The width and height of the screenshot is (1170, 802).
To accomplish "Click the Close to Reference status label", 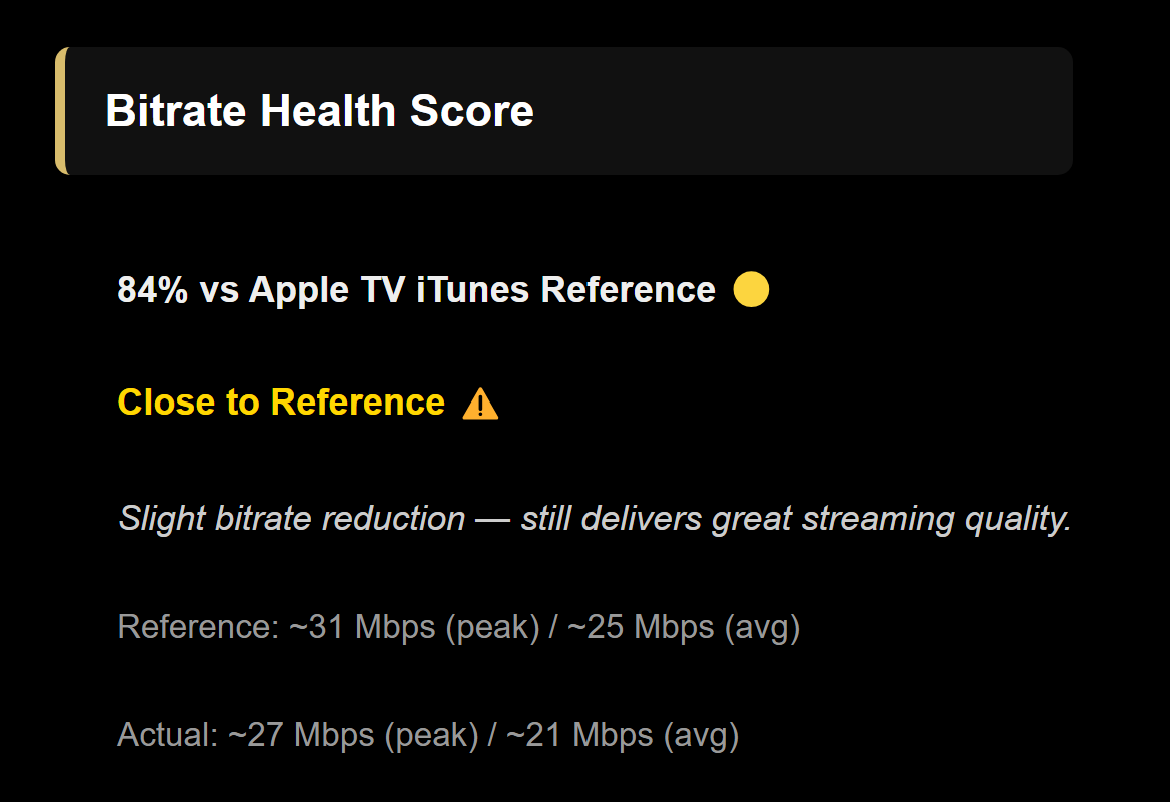I will tap(281, 402).
